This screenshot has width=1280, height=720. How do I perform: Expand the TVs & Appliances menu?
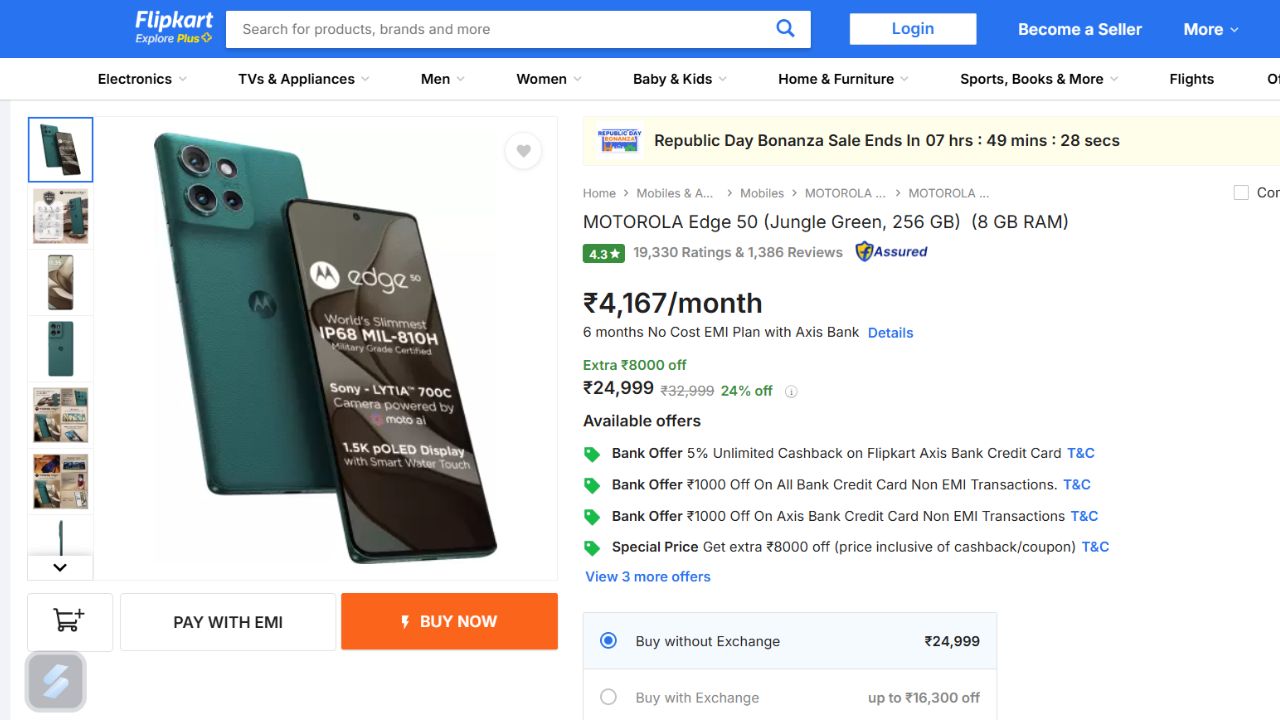pos(304,79)
